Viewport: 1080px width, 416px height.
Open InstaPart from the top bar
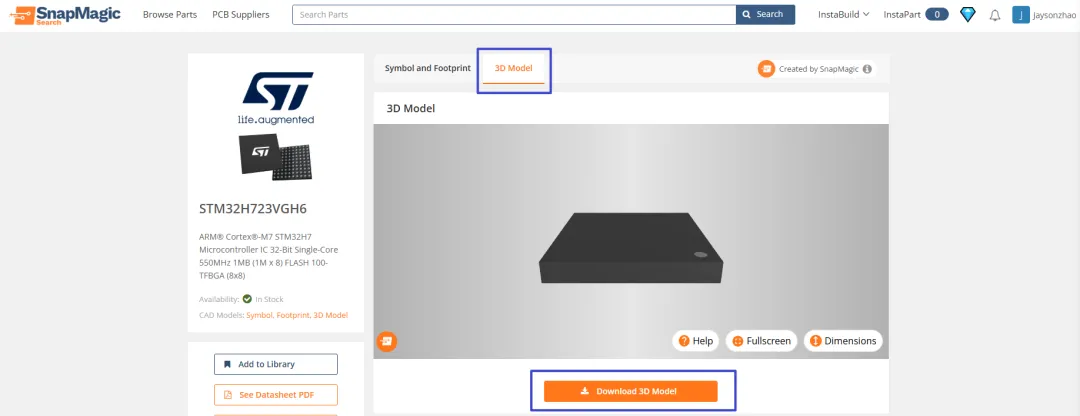tap(902, 14)
